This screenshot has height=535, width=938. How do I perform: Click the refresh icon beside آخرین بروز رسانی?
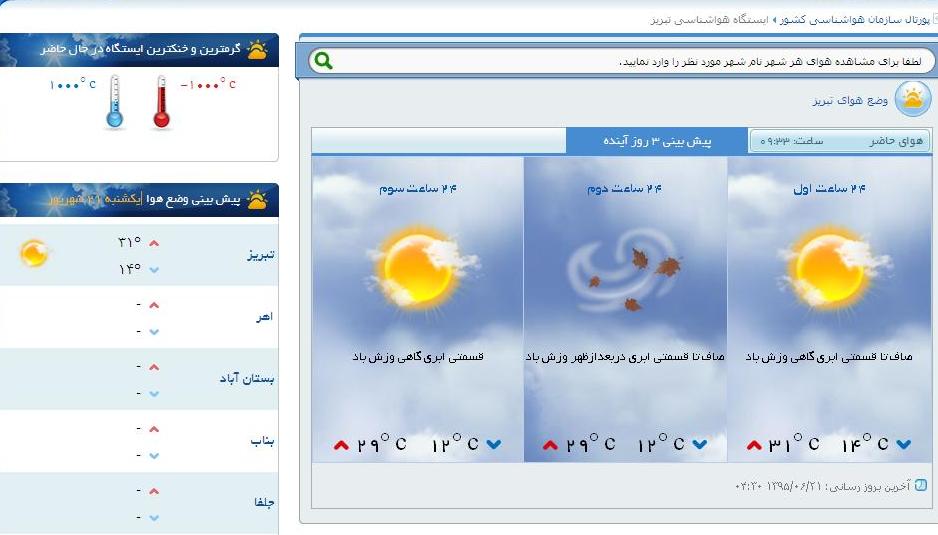point(921,485)
